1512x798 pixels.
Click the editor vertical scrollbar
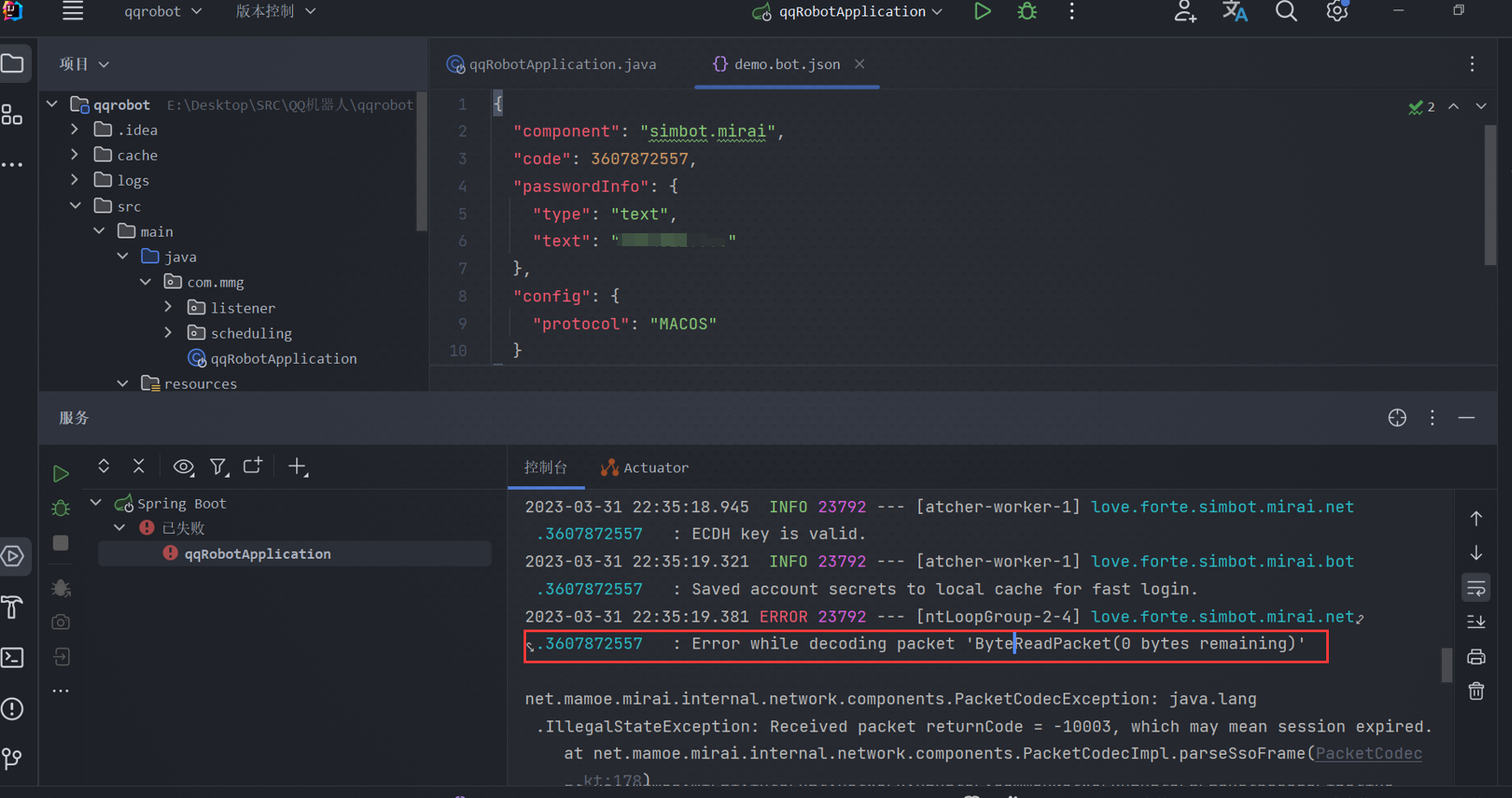point(1490,195)
